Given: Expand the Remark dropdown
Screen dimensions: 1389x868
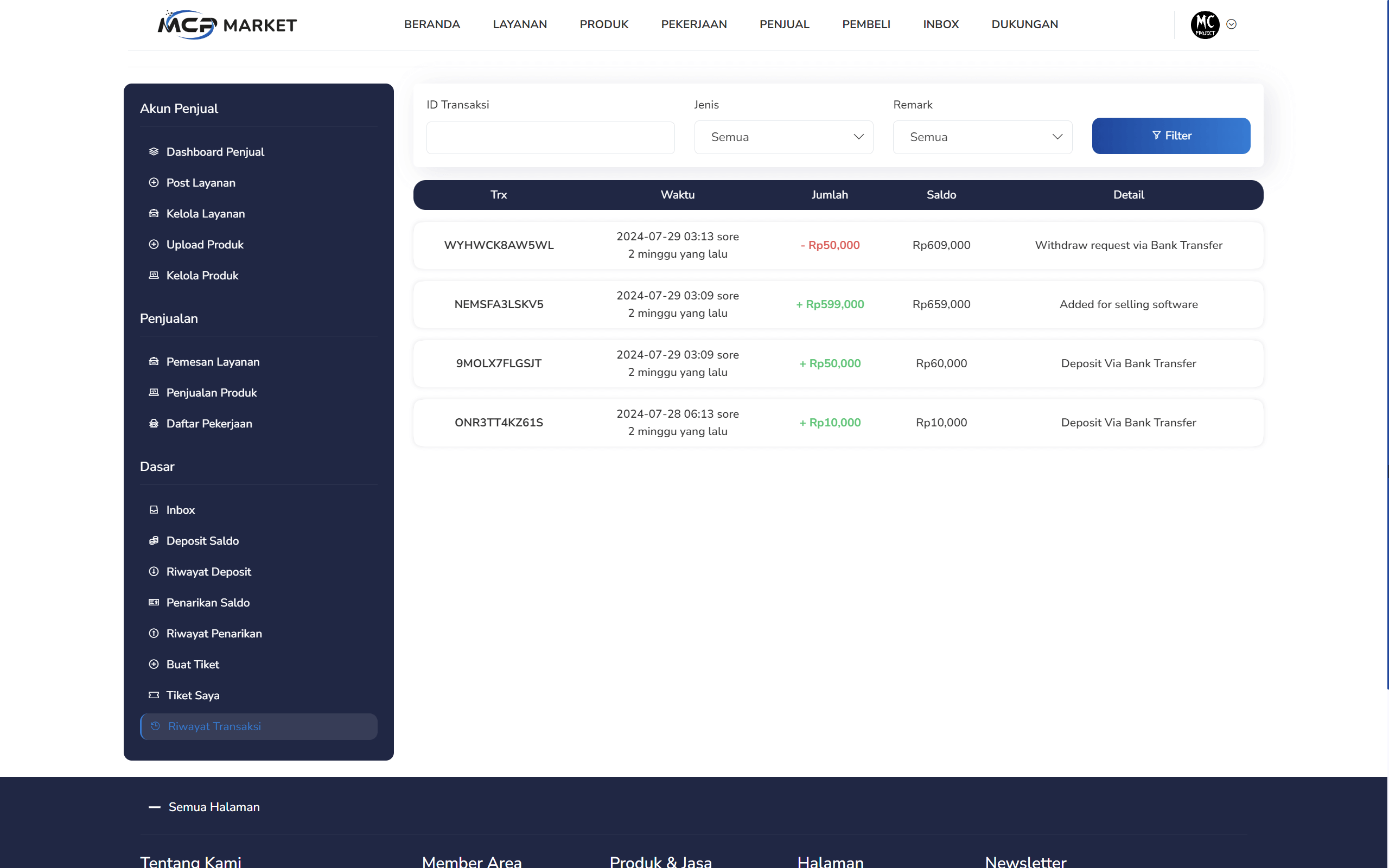Looking at the screenshot, I should coord(982,137).
